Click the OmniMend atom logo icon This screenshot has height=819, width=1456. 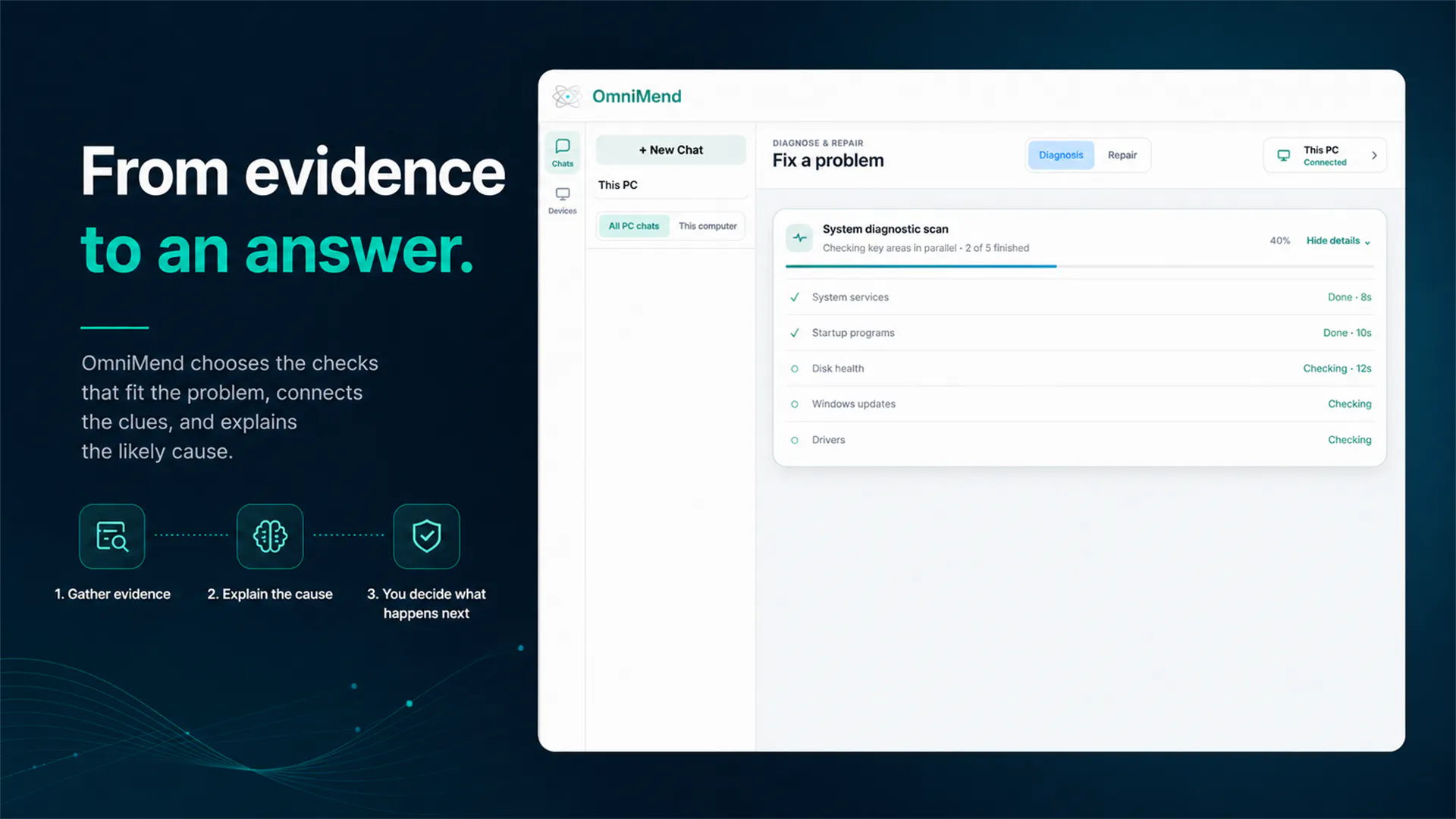coord(566,96)
